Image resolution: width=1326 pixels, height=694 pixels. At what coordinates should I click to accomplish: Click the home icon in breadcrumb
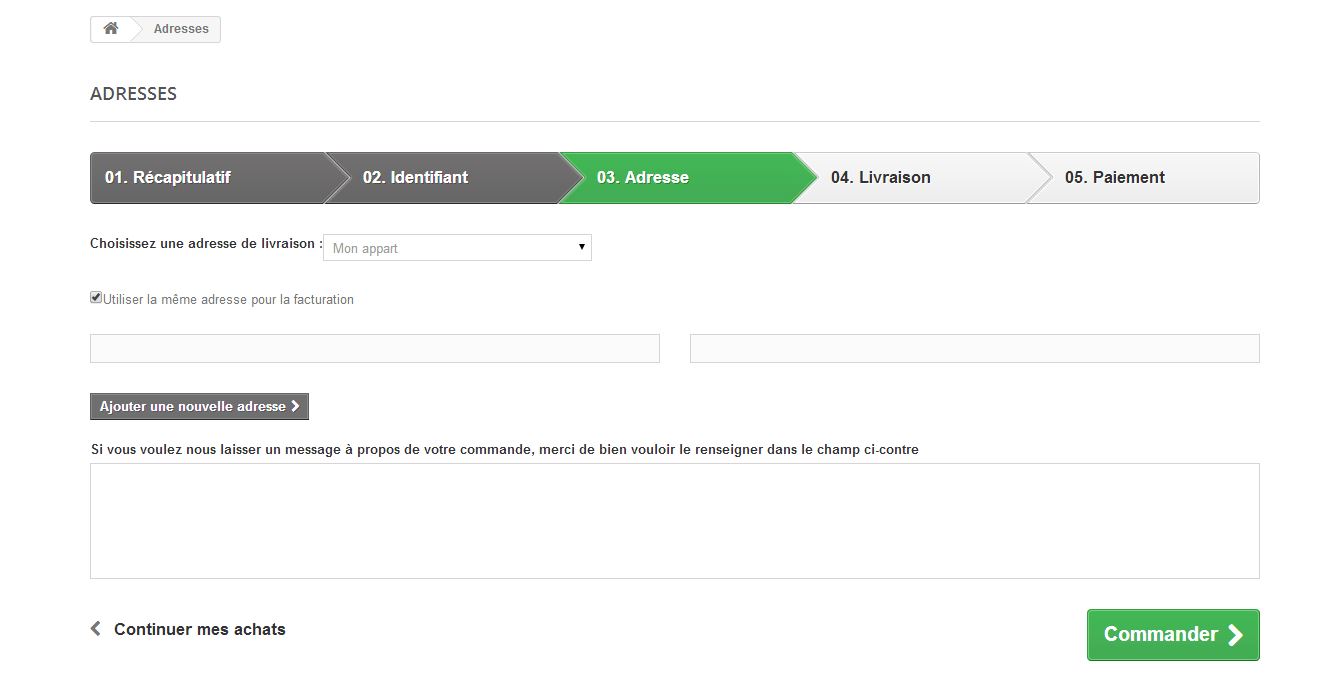(x=111, y=29)
